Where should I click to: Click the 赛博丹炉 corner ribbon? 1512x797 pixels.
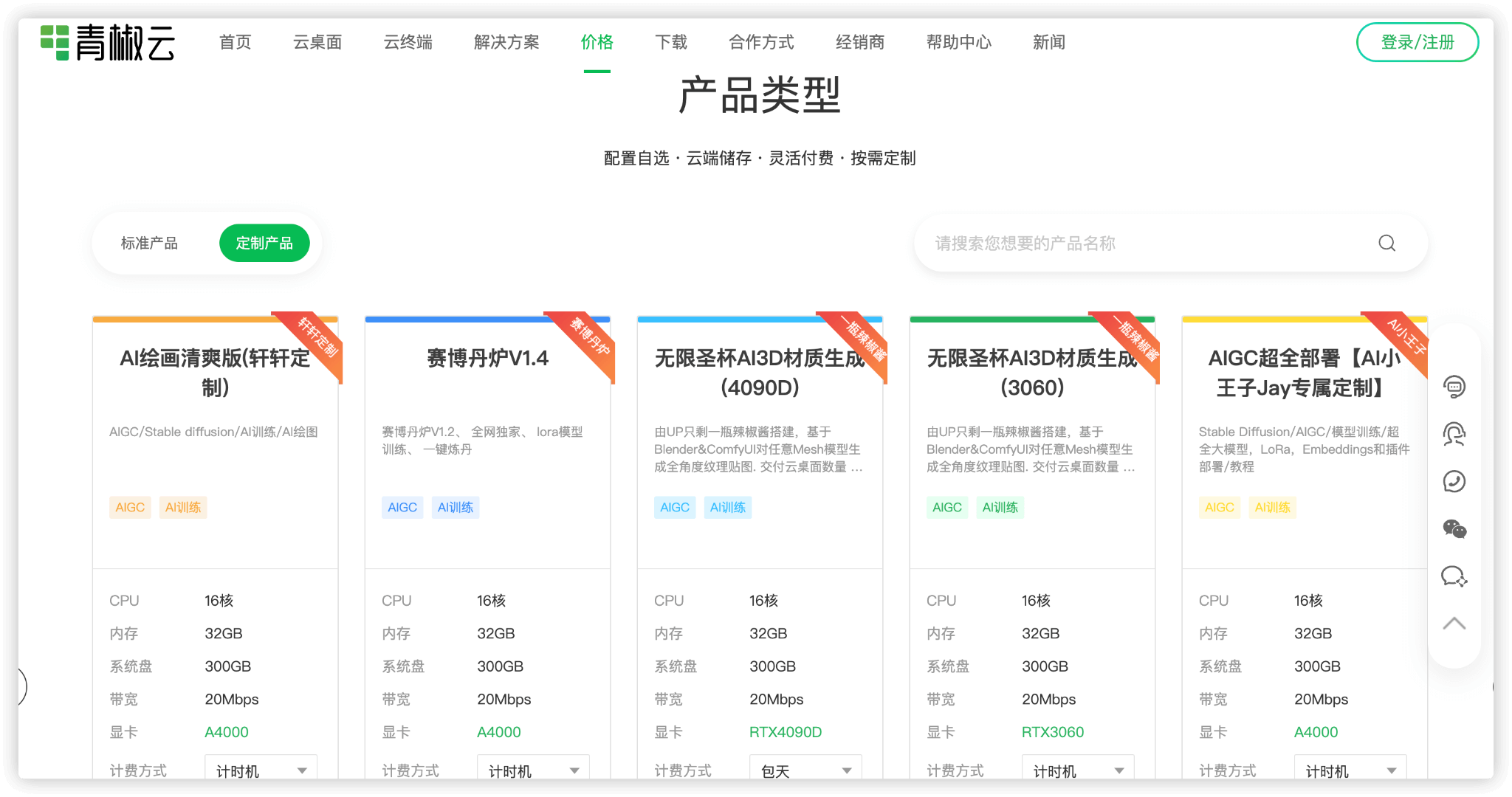pyautogui.click(x=590, y=337)
